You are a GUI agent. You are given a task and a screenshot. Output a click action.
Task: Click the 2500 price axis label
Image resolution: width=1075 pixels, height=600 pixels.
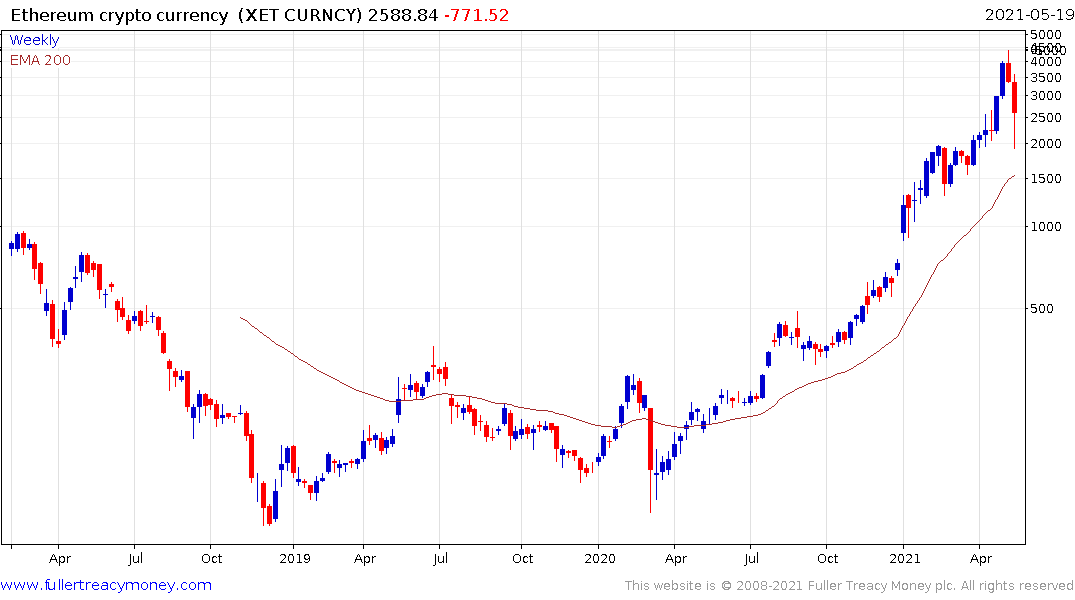pos(1046,118)
